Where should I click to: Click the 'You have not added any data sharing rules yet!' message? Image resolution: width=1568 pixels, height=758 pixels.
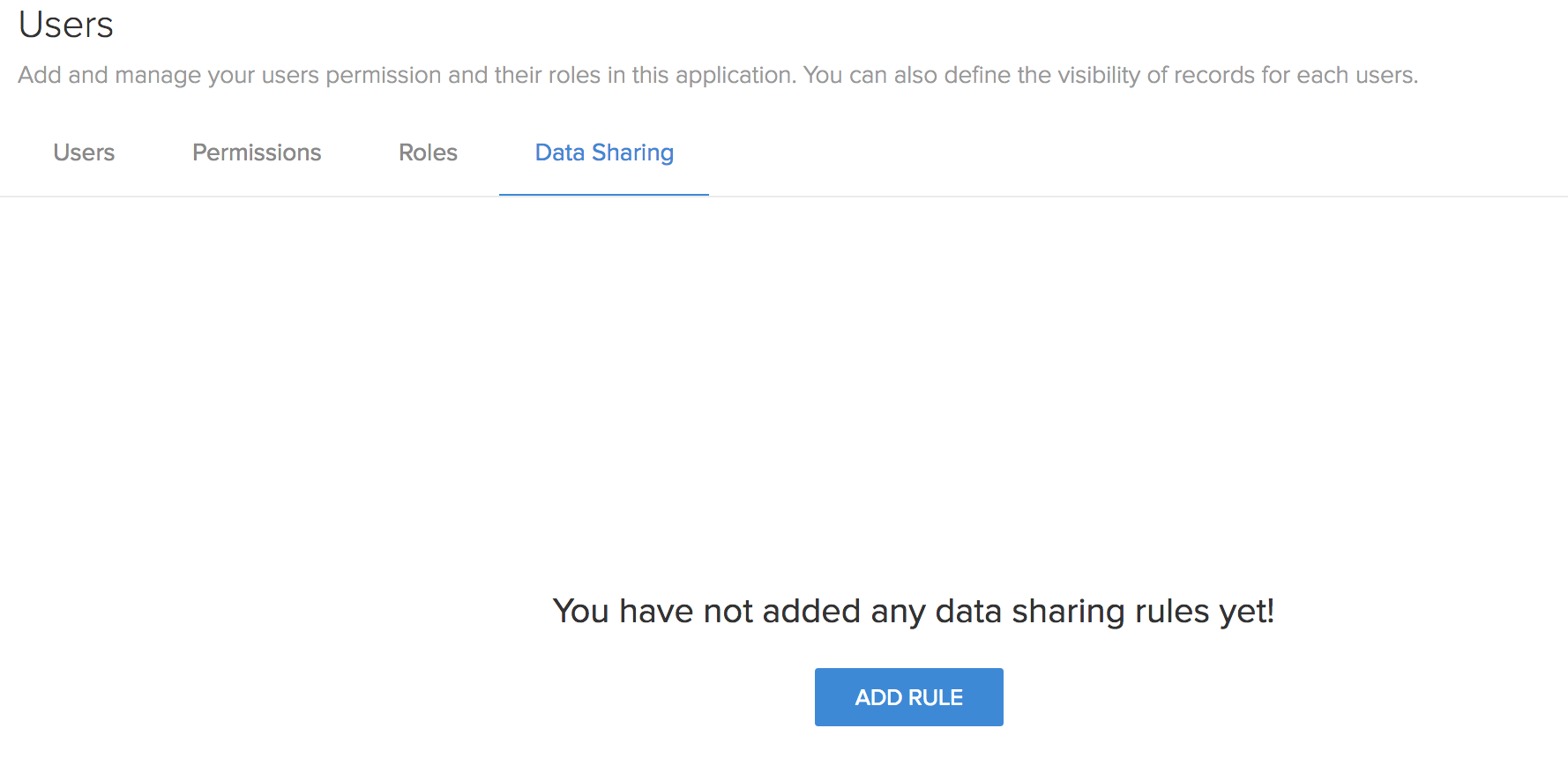click(x=913, y=611)
